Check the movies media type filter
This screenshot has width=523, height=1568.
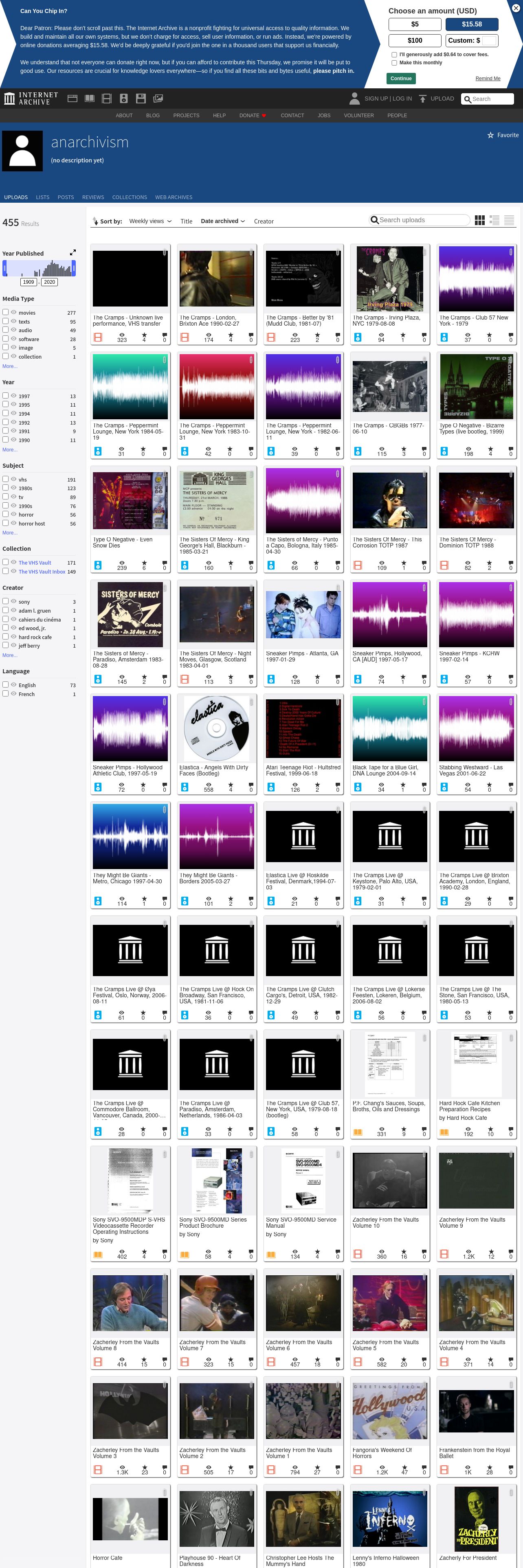click(x=5, y=312)
